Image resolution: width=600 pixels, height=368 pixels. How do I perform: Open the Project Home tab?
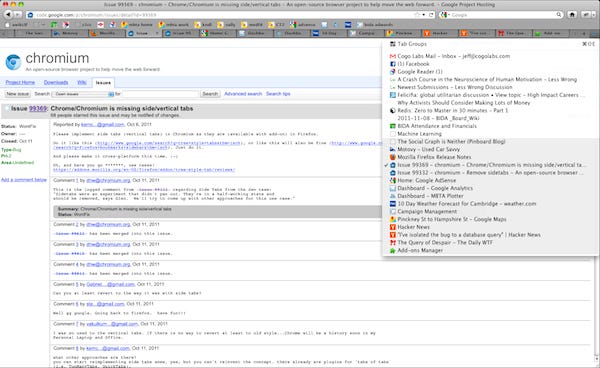point(20,82)
